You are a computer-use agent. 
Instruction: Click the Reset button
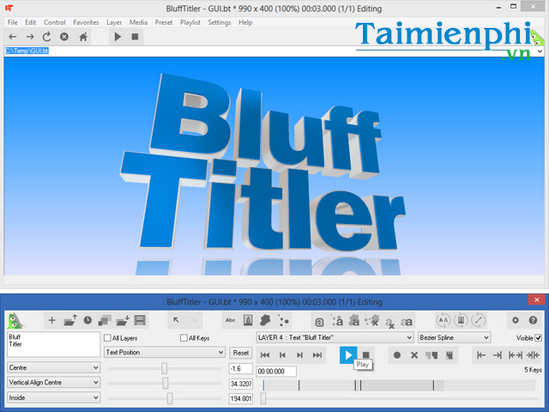click(x=241, y=353)
